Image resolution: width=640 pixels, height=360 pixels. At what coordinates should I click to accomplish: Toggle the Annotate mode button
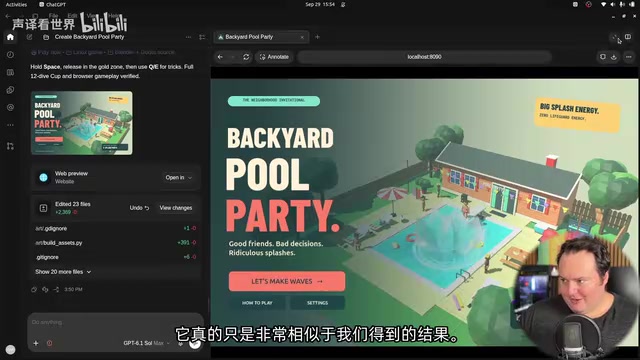(274, 57)
